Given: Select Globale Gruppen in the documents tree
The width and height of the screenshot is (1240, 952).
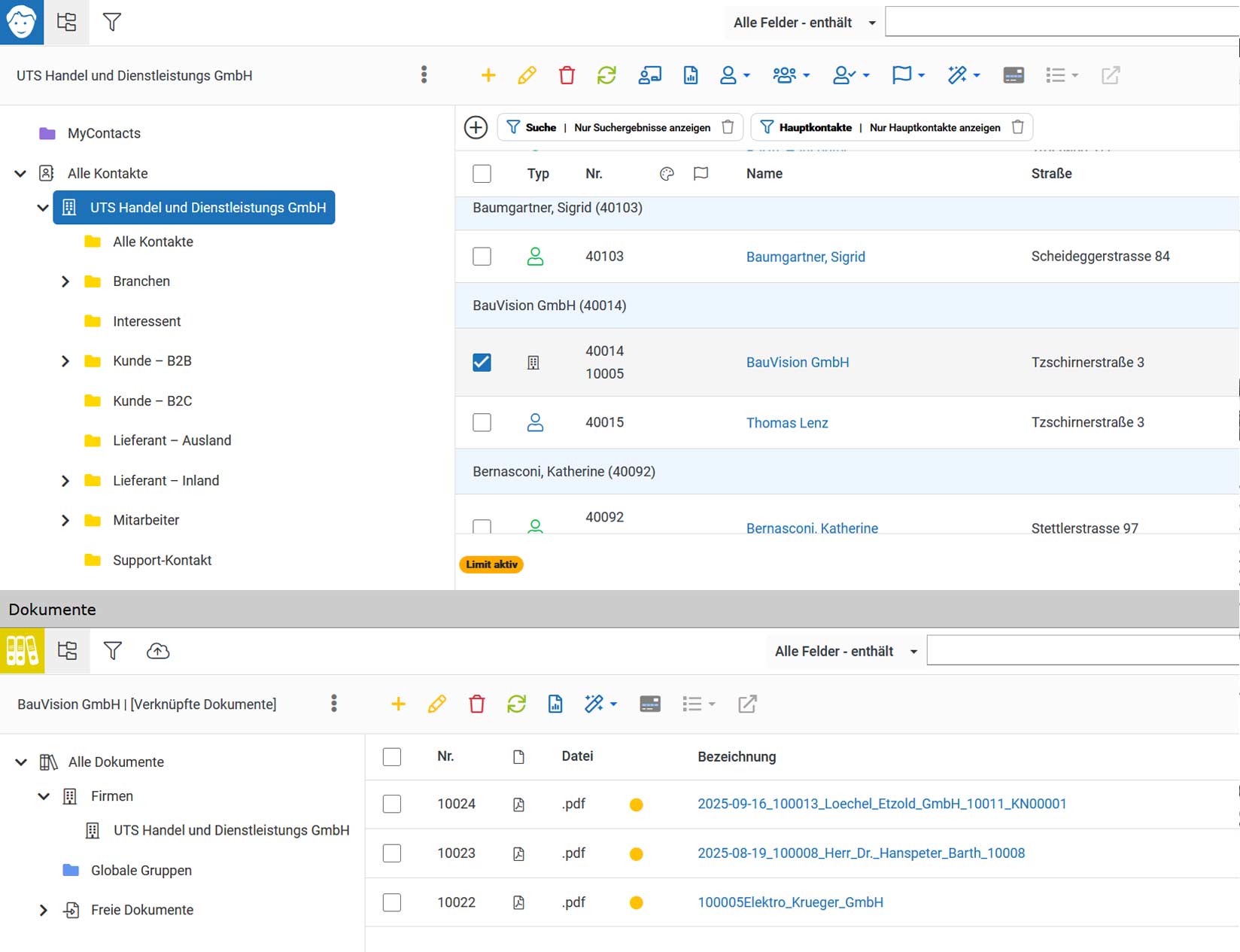Looking at the screenshot, I should pyautogui.click(x=141, y=871).
